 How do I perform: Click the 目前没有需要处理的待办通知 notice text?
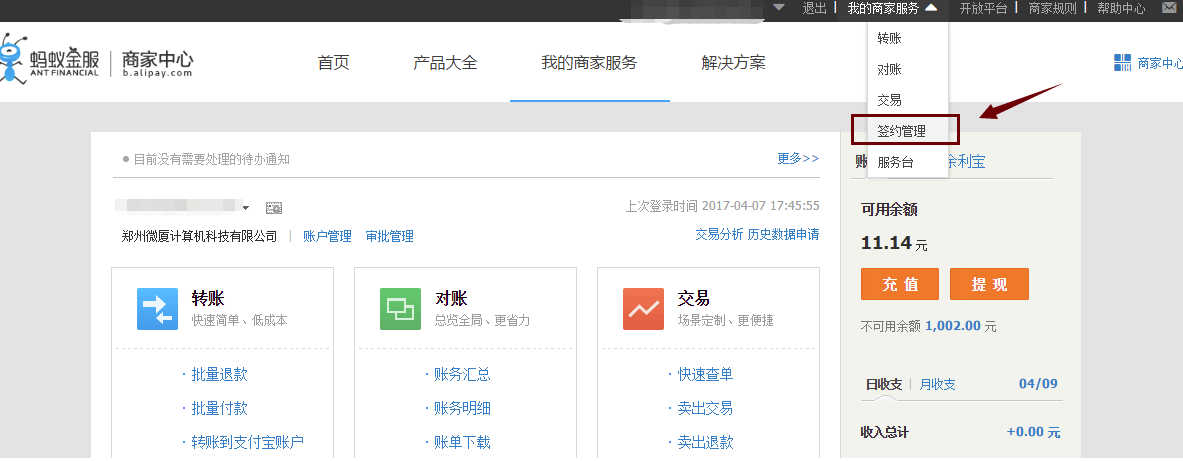[x=211, y=159]
